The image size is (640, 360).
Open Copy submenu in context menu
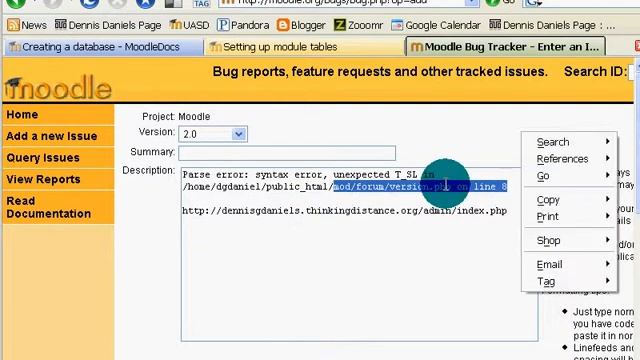pyautogui.click(x=569, y=200)
